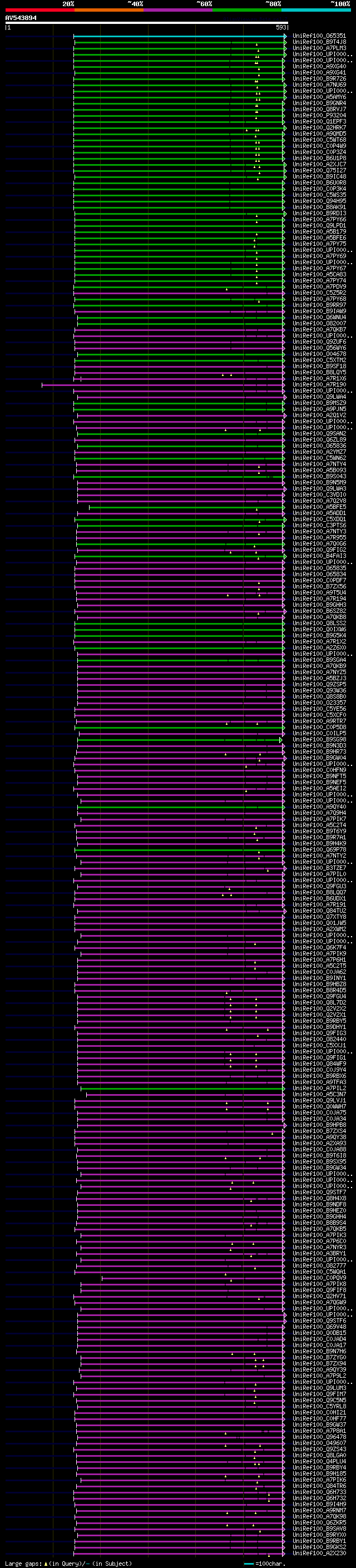The height and width of the screenshot is (1568, 356).
Task: Click the UniRef100_Q6H733 label
Action: coord(319,1492)
